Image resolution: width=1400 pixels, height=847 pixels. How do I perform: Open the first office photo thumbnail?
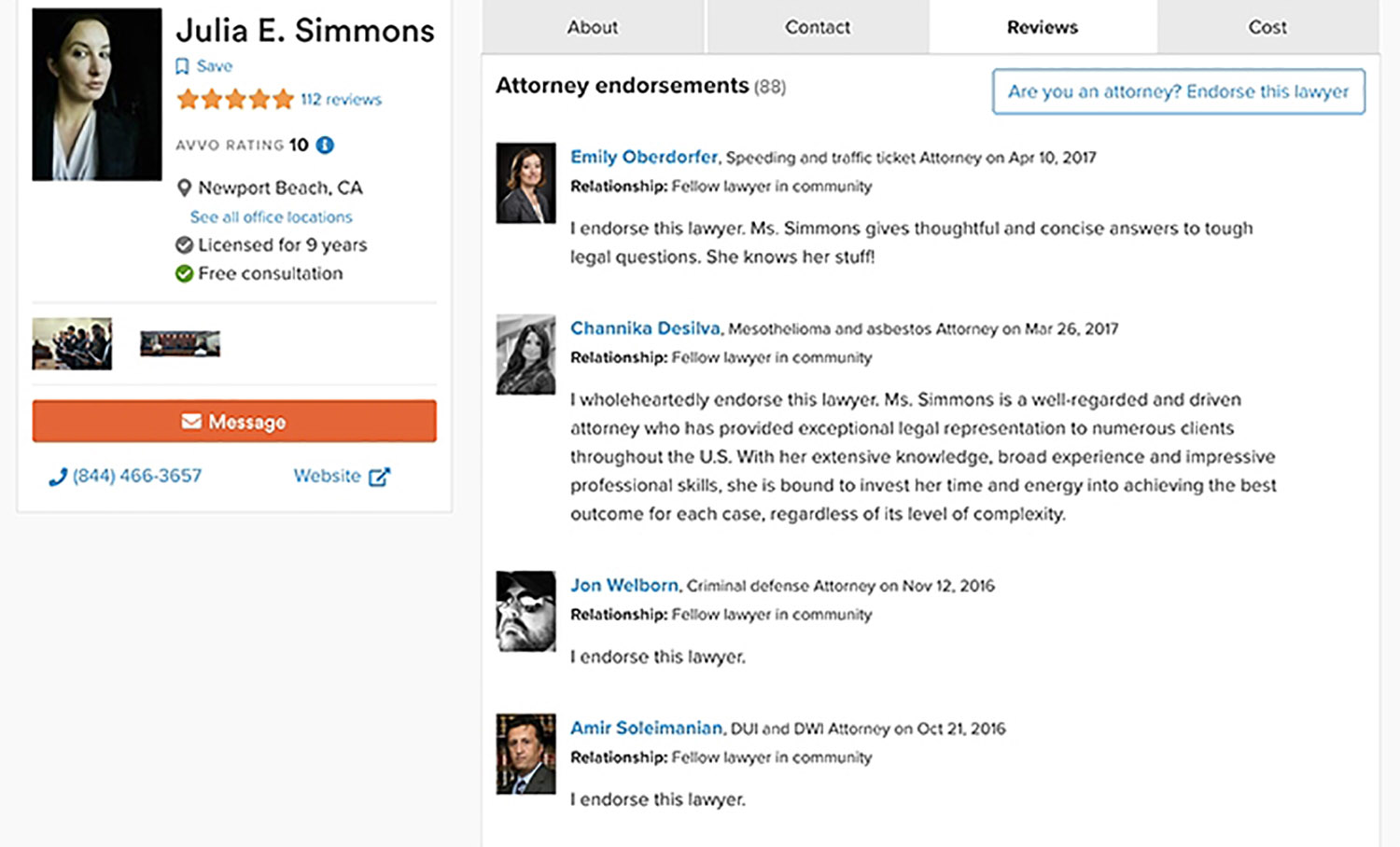(x=72, y=343)
